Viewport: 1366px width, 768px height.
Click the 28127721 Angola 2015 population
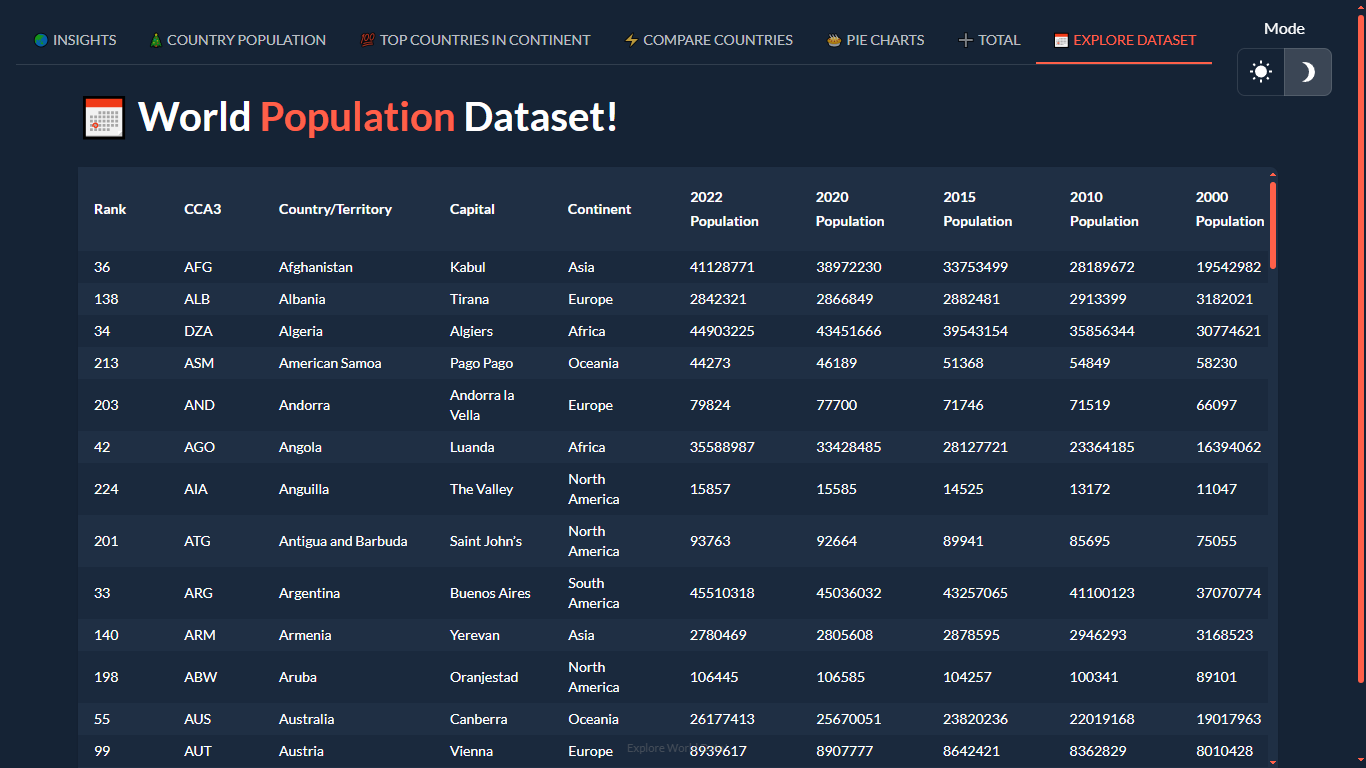(975, 447)
